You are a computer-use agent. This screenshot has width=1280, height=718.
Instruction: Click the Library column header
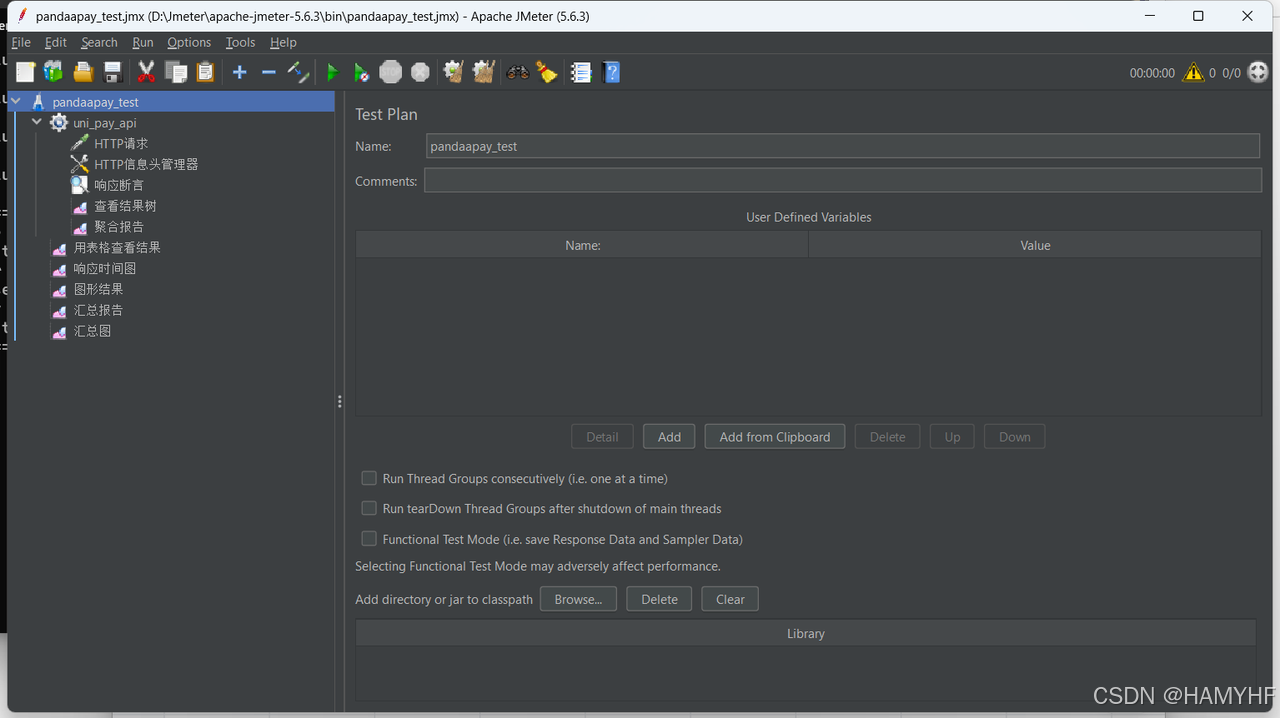[806, 633]
